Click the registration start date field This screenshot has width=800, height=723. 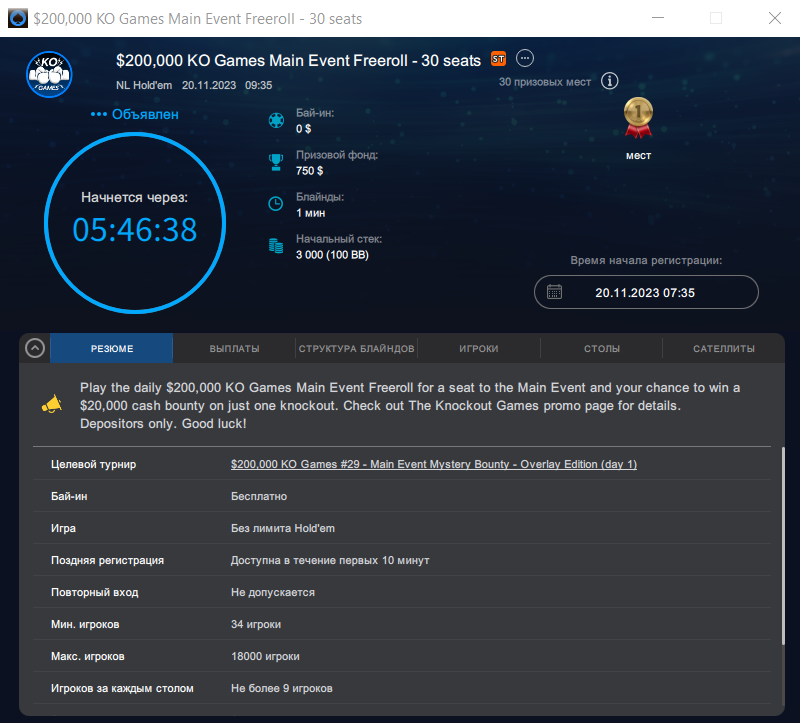coord(646,292)
